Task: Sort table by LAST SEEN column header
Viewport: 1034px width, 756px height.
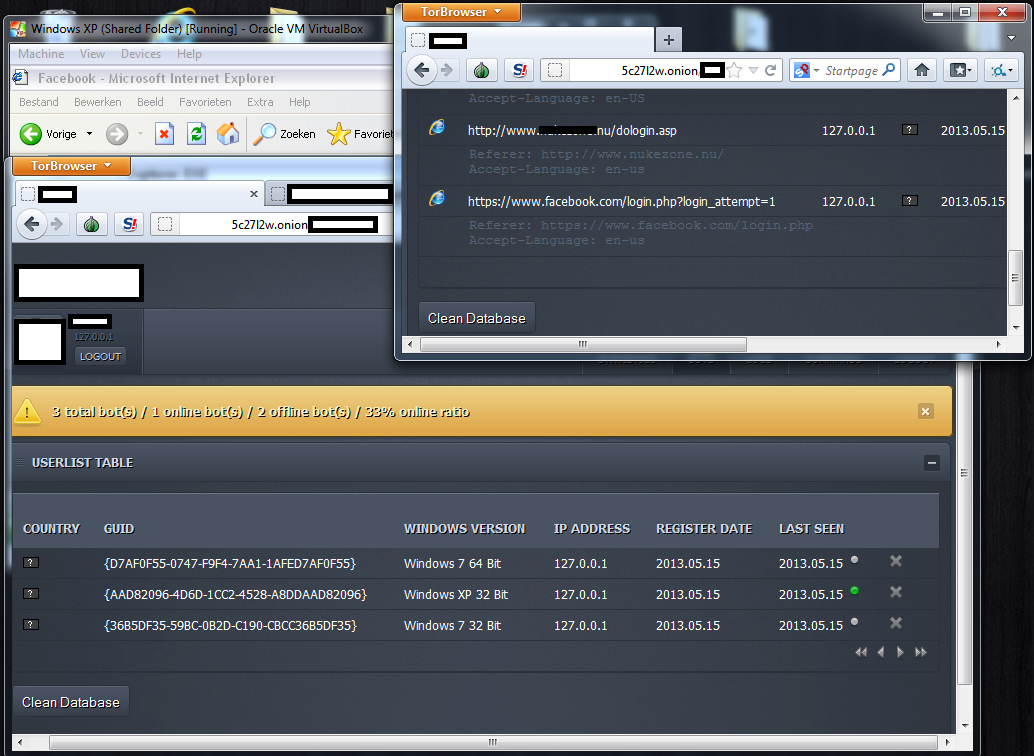Action: pos(811,528)
